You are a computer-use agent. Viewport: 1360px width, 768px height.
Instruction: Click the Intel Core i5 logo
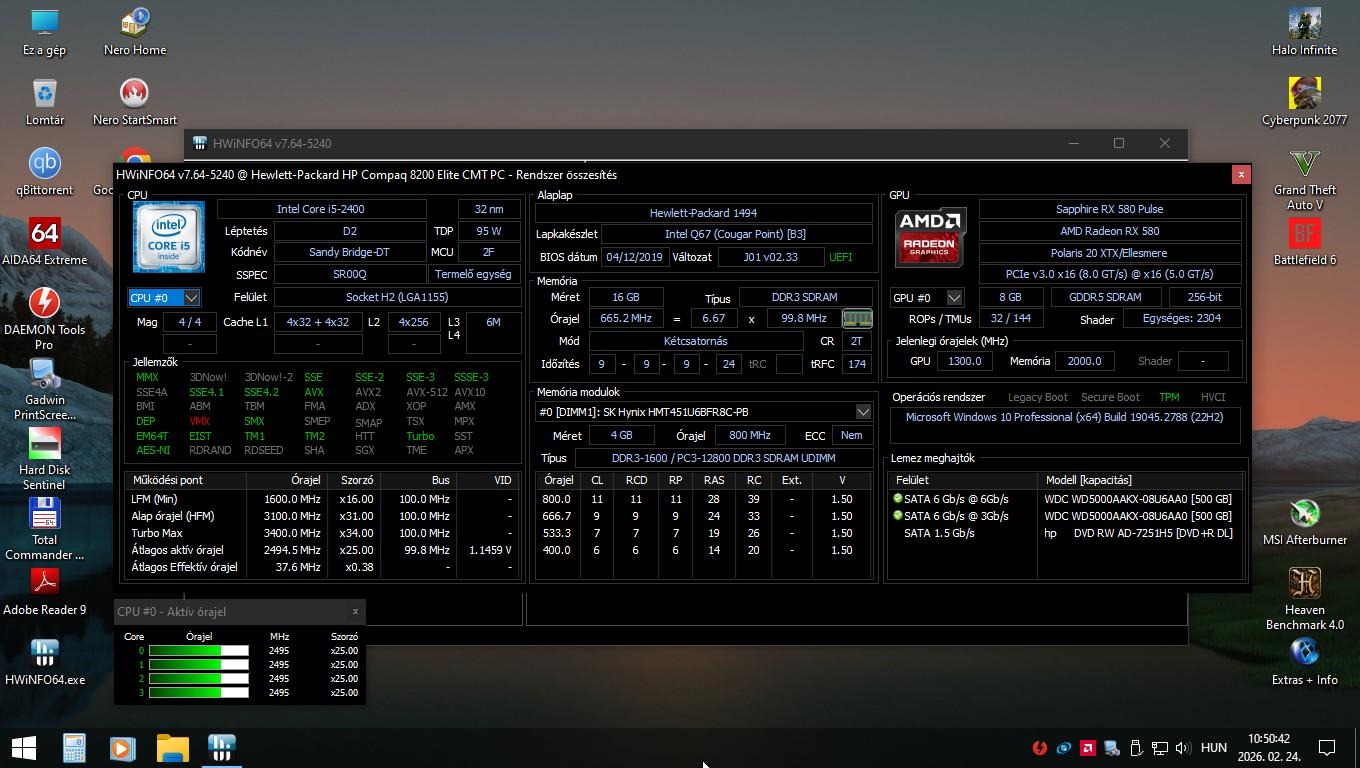[169, 237]
